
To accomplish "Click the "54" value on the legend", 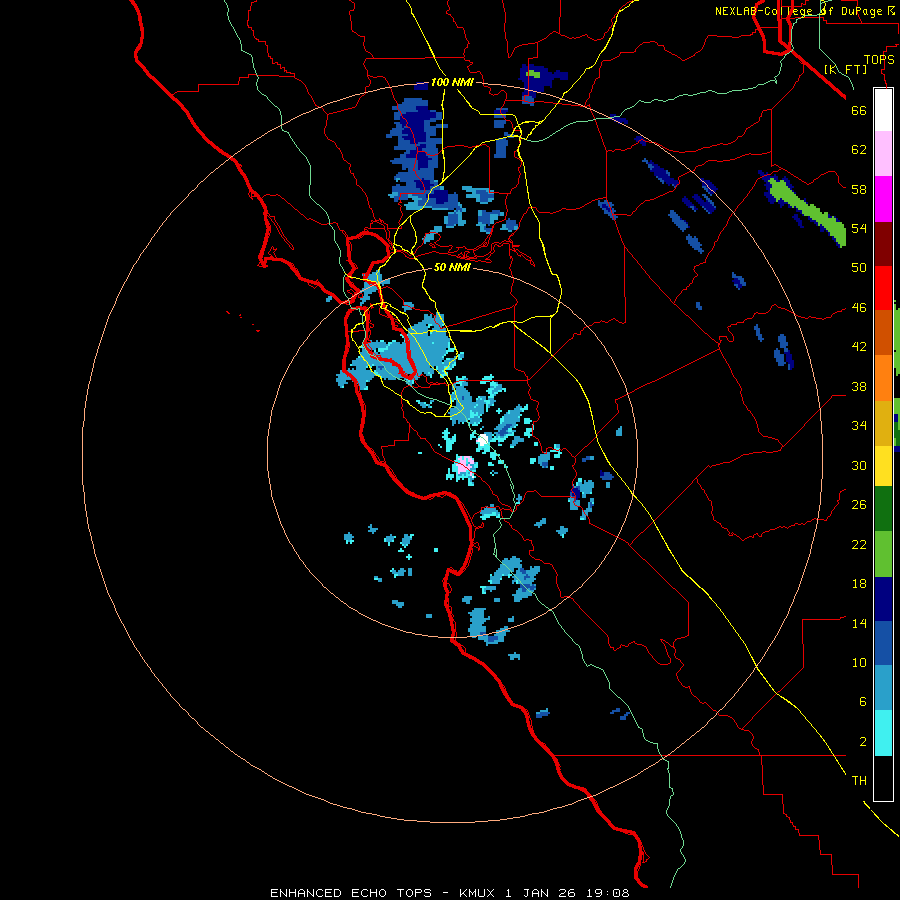I will (859, 228).
